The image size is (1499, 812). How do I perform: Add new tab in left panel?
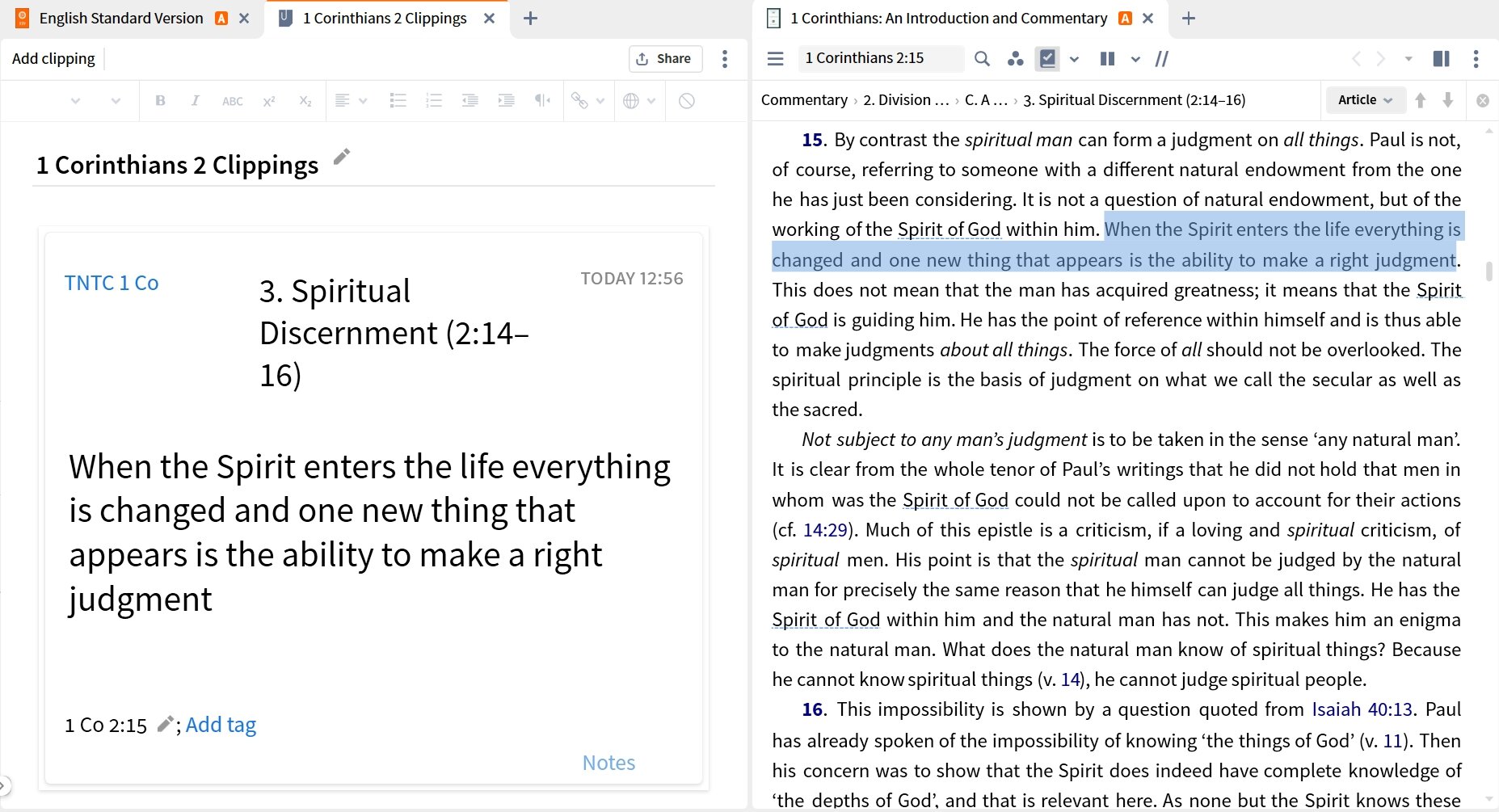coord(530,18)
